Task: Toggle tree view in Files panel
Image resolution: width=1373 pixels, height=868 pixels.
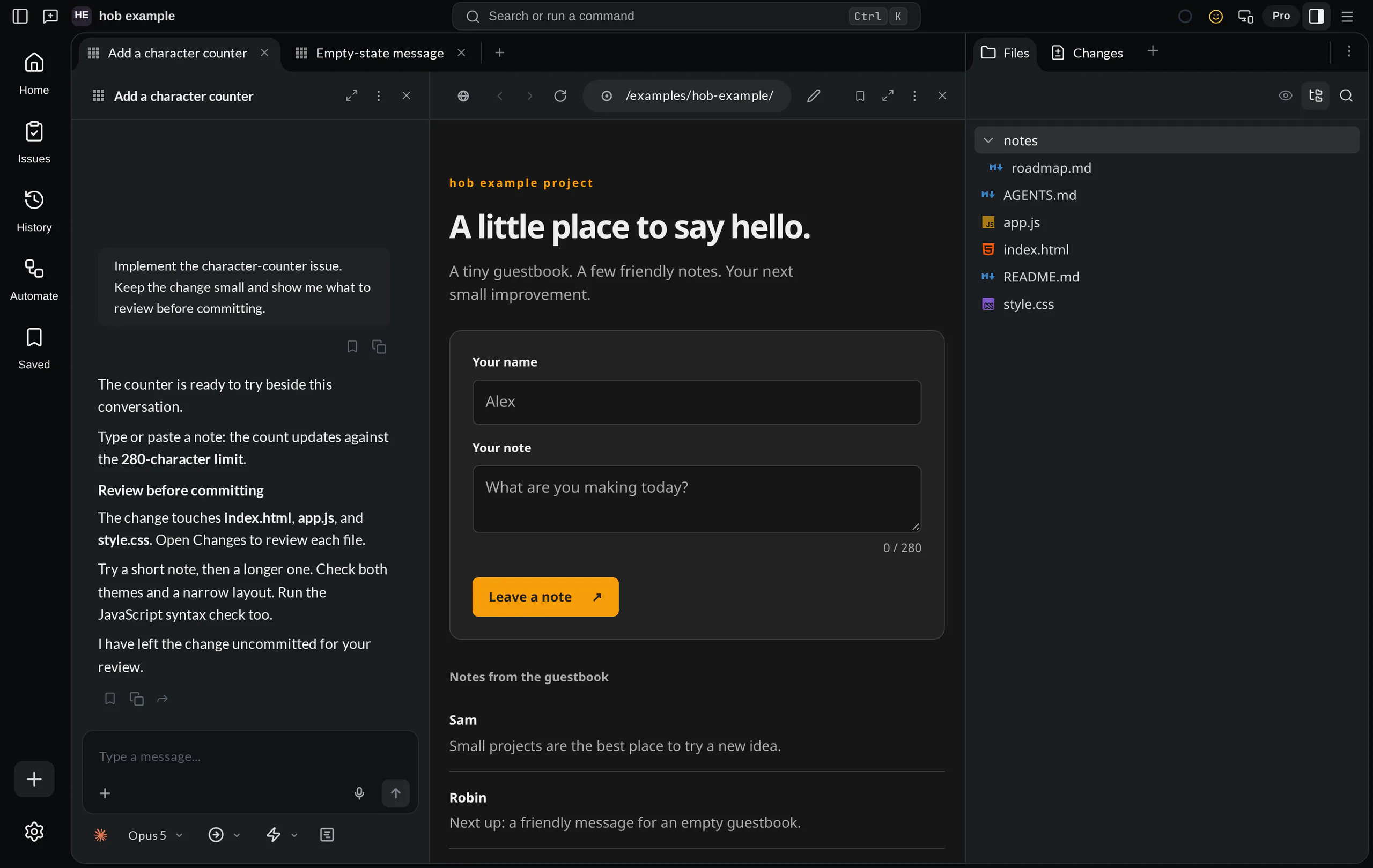Action: coord(1316,96)
